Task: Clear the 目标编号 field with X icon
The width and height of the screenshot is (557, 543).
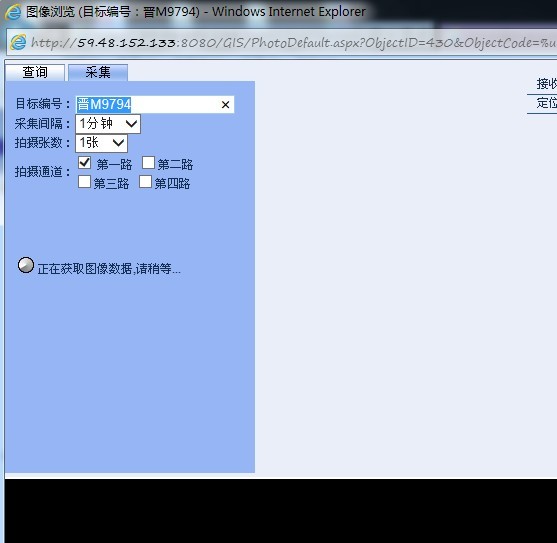Action: (225, 105)
